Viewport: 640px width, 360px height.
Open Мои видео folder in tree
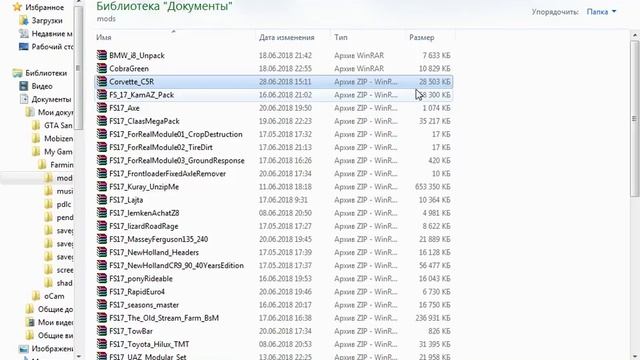pos(55,322)
